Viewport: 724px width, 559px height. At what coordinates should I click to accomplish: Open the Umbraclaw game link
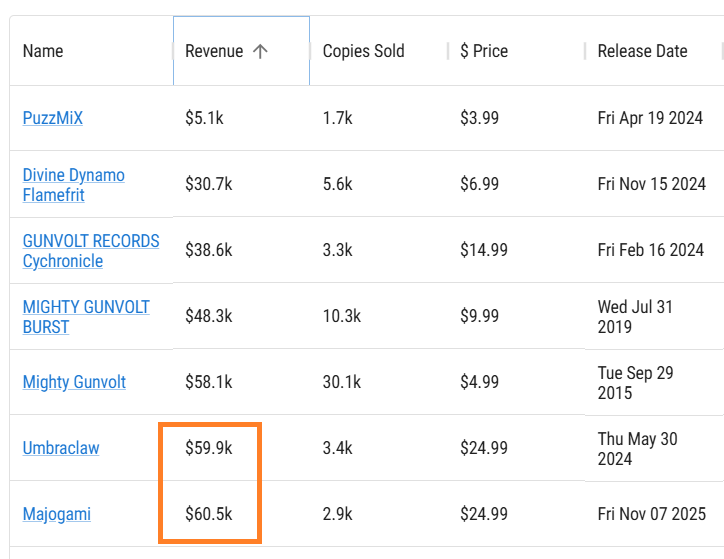[x=61, y=448]
